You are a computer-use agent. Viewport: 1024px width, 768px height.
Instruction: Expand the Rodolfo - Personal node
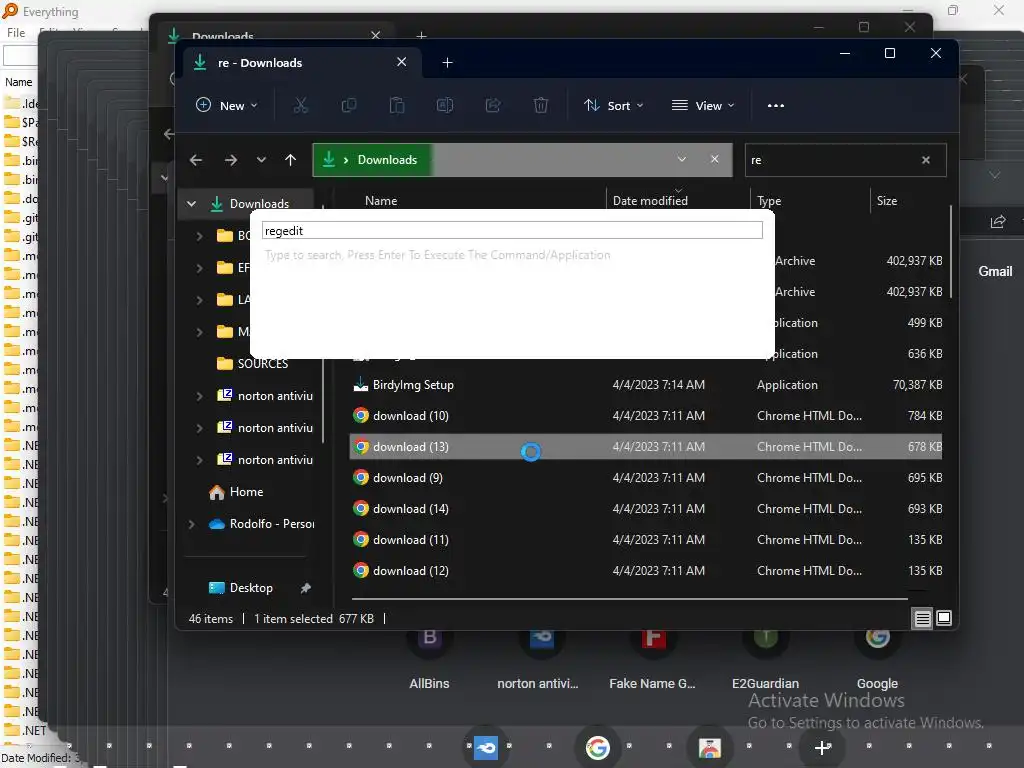tap(191, 524)
